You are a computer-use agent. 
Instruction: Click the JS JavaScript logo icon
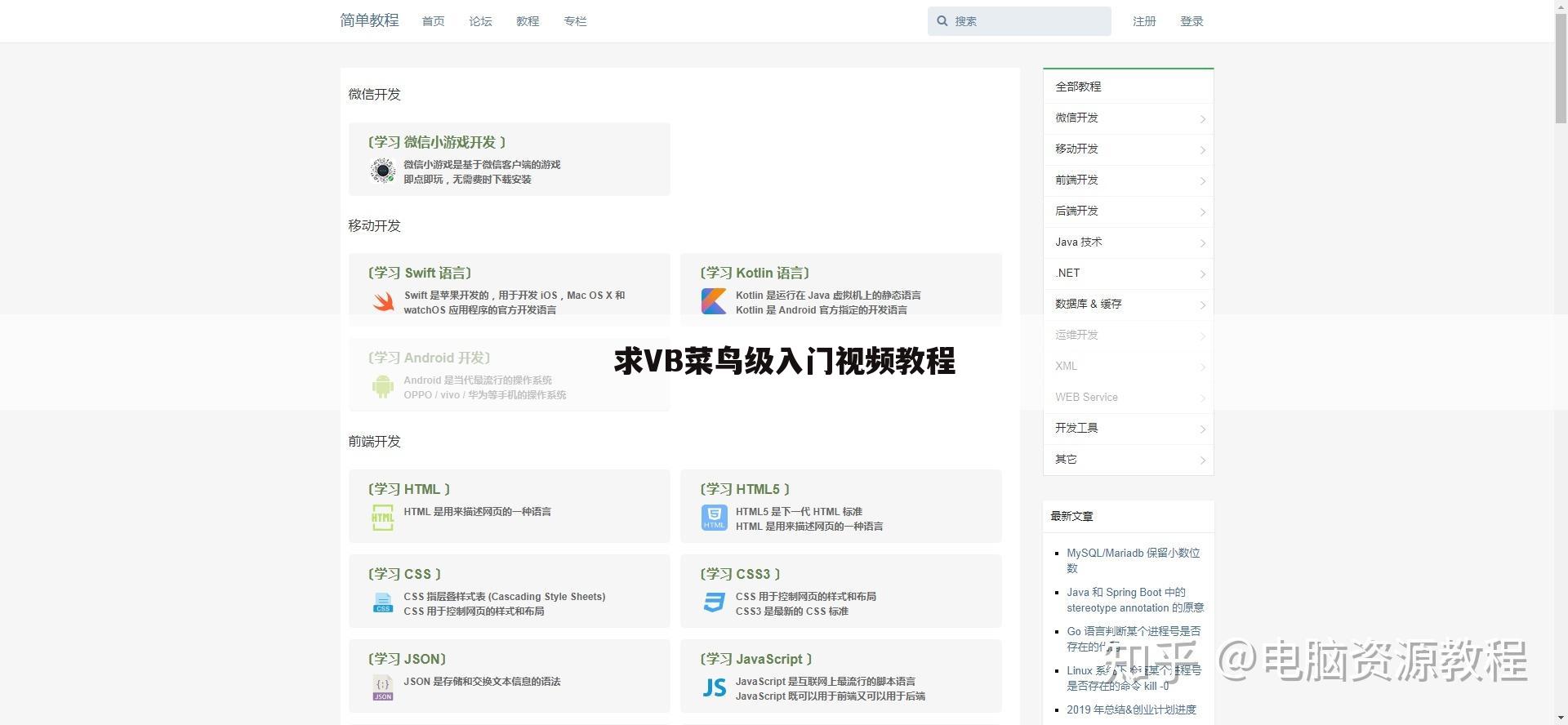[x=714, y=687]
